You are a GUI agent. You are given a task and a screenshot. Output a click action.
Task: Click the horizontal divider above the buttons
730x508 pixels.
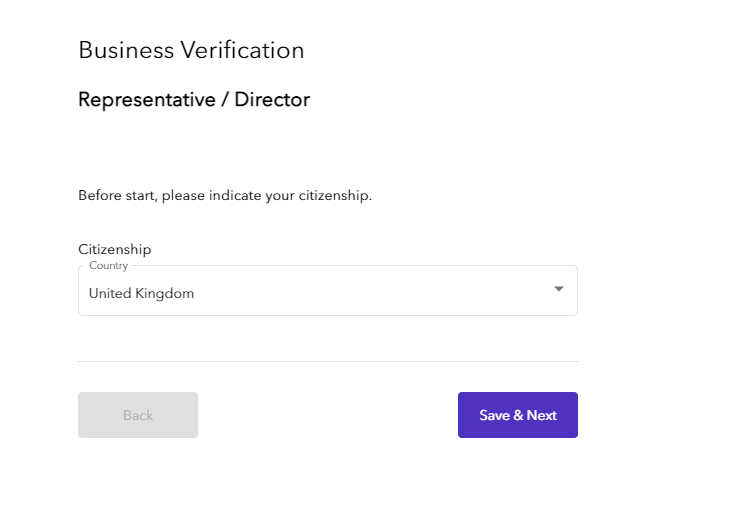(327, 361)
